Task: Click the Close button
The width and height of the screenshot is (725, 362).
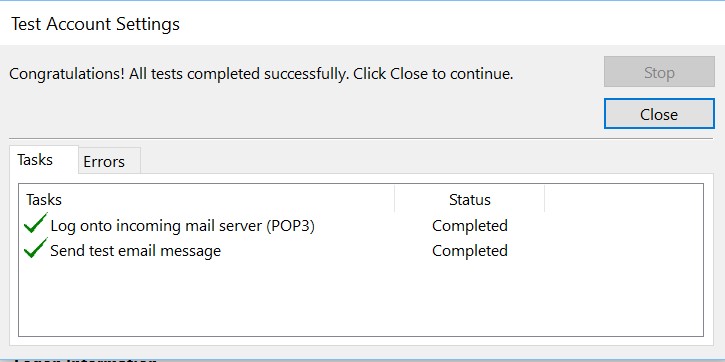Action: point(659,114)
